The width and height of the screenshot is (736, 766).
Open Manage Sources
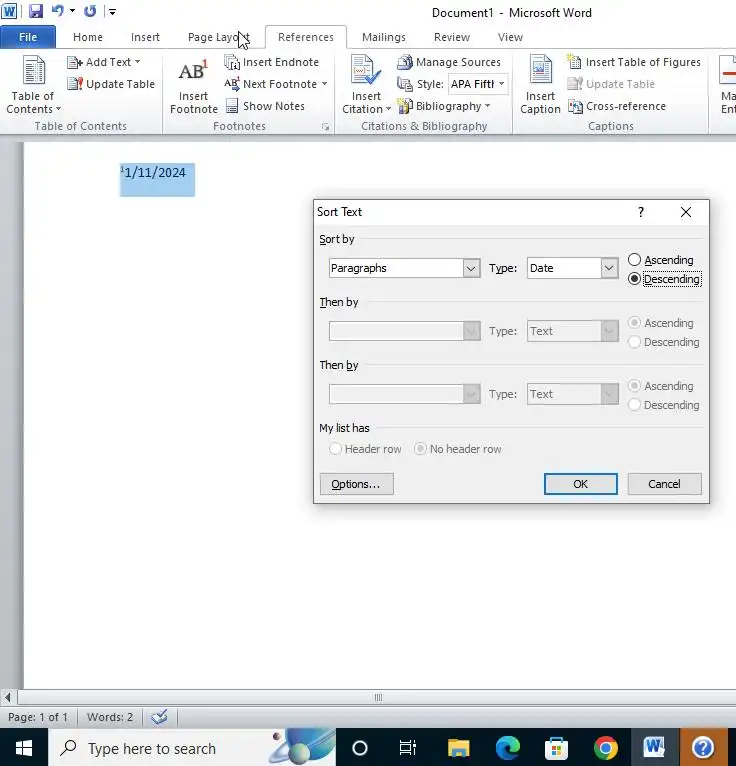(449, 62)
